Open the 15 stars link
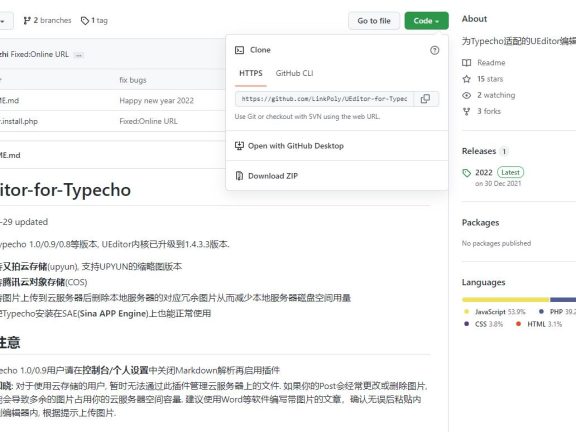Viewport: 576px width, 432px height. [x=490, y=79]
